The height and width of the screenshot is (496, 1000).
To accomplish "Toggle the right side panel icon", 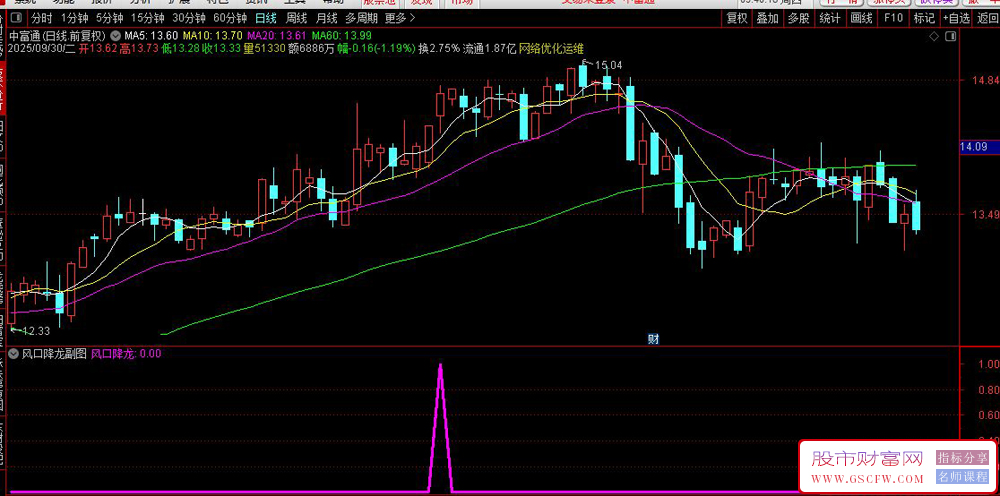I will click(x=952, y=38).
